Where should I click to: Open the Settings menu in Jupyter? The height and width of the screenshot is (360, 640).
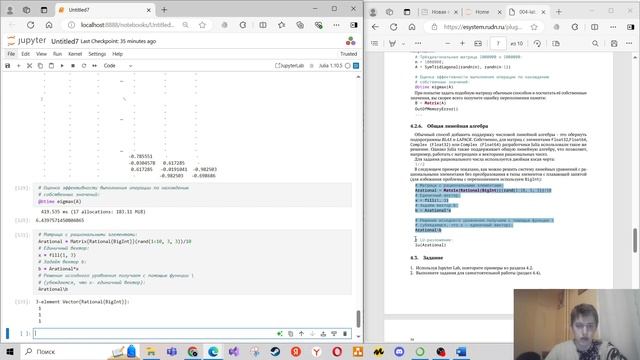(x=97, y=54)
